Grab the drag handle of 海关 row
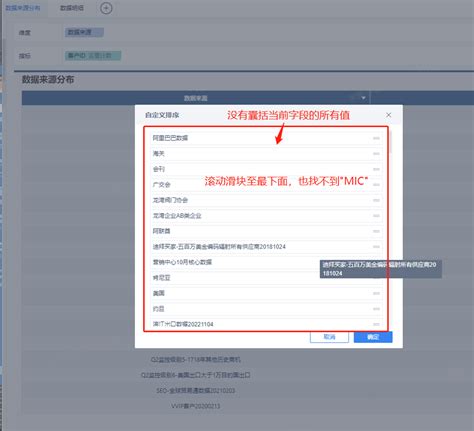Viewport: 474px width, 431px height. click(x=376, y=154)
